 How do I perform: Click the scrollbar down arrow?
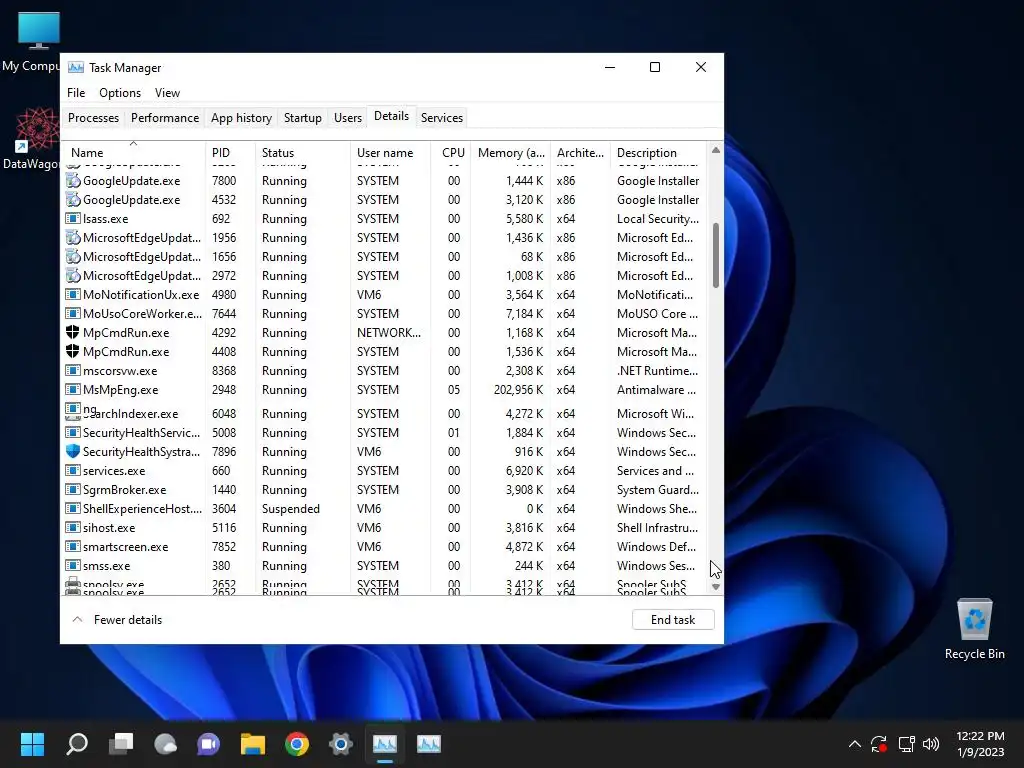click(716, 587)
